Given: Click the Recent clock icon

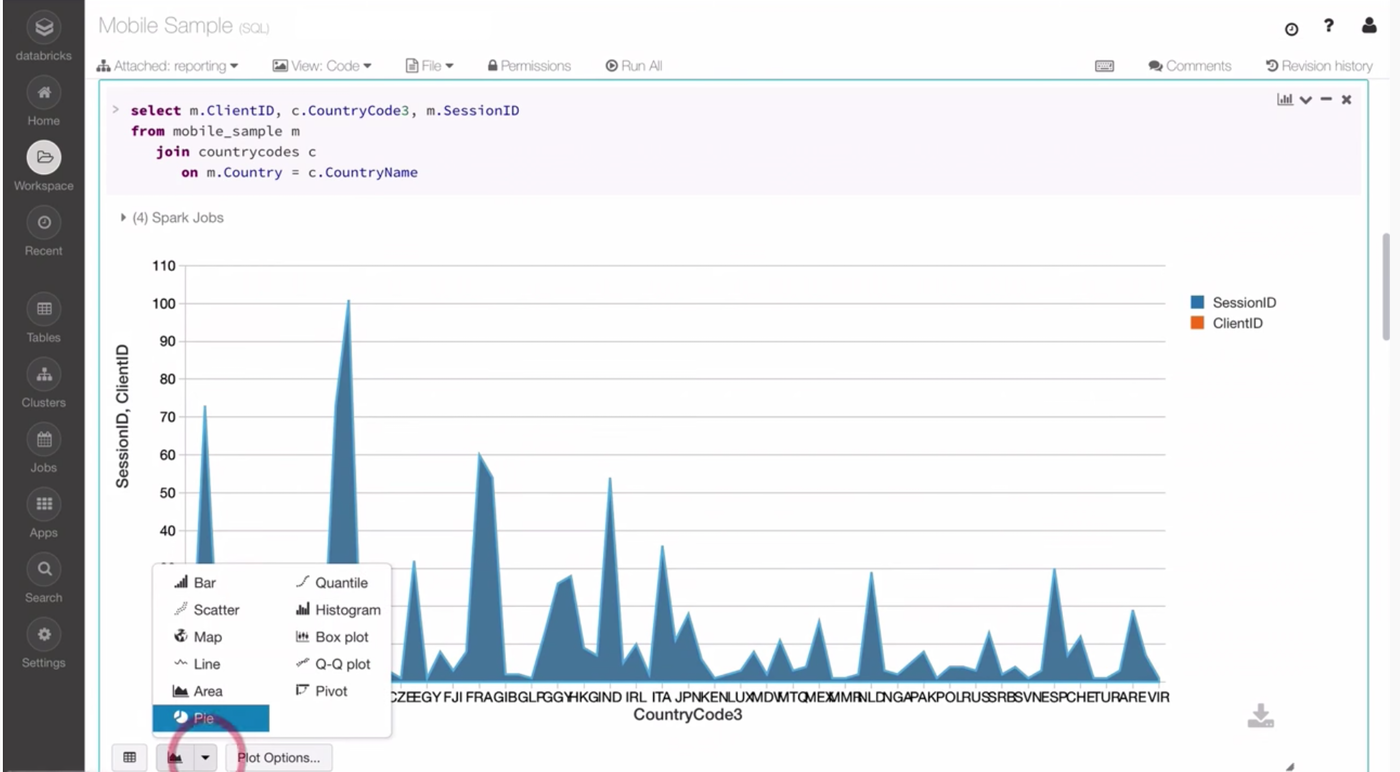Looking at the screenshot, I should pyautogui.click(x=44, y=223).
